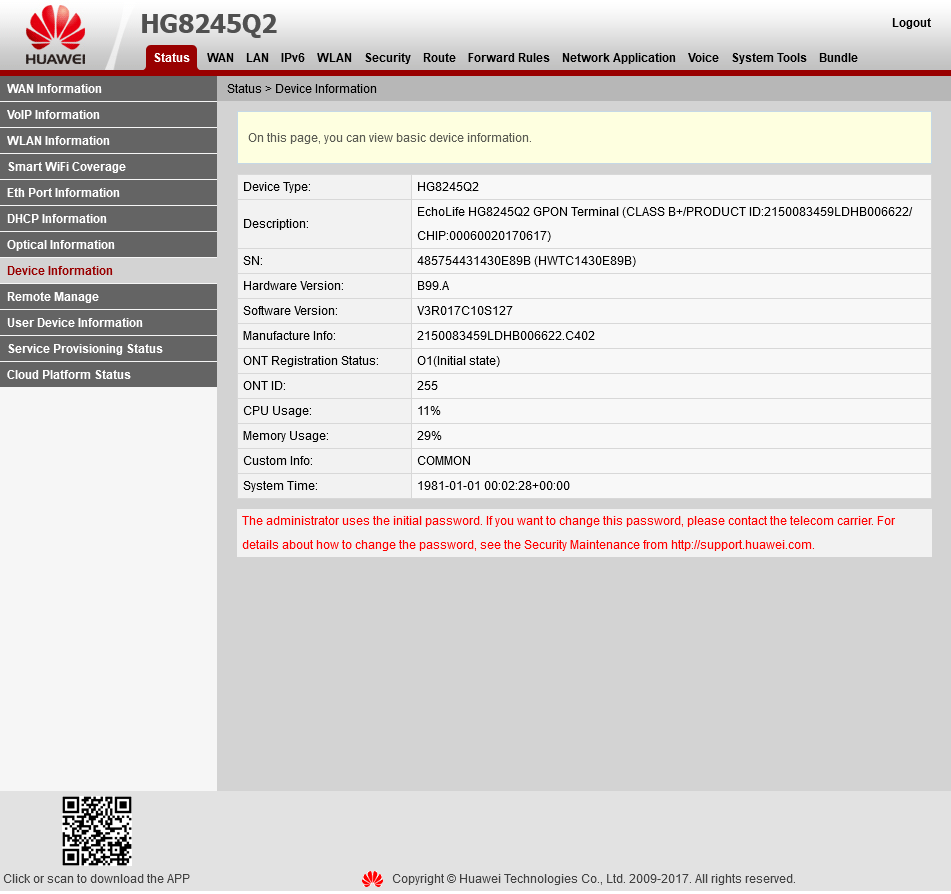Screen dimensions: 951x894
Task: Check Cloud Platform Status page
Action: [x=109, y=375]
